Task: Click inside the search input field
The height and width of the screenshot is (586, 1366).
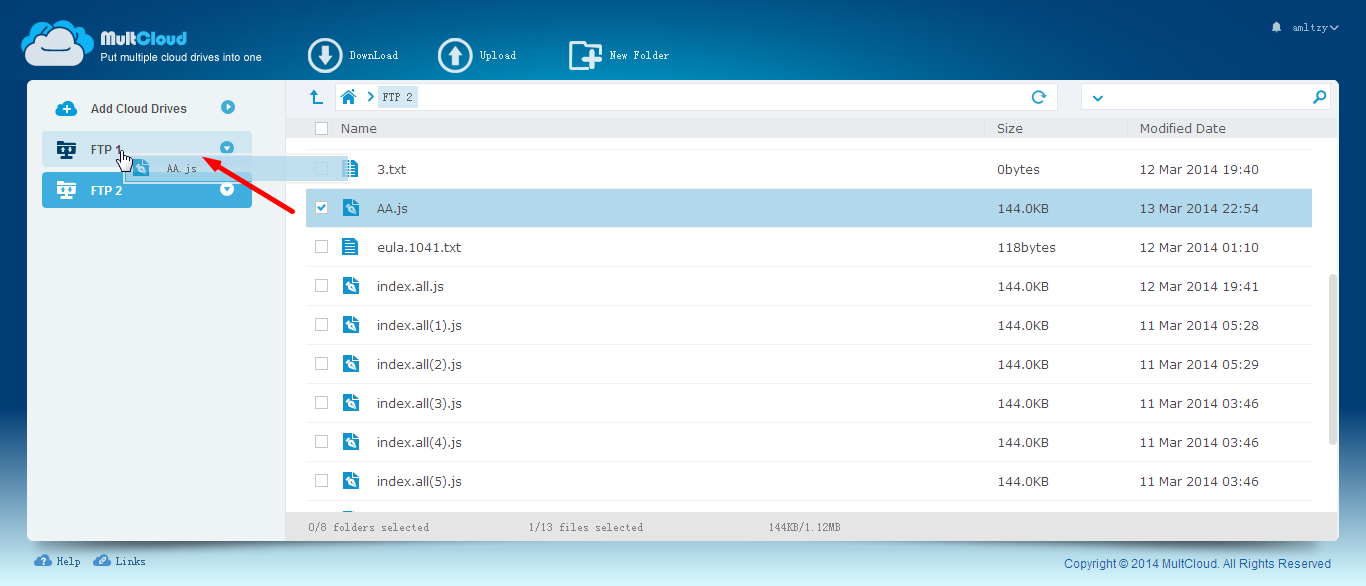Action: [x=1208, y=97]
